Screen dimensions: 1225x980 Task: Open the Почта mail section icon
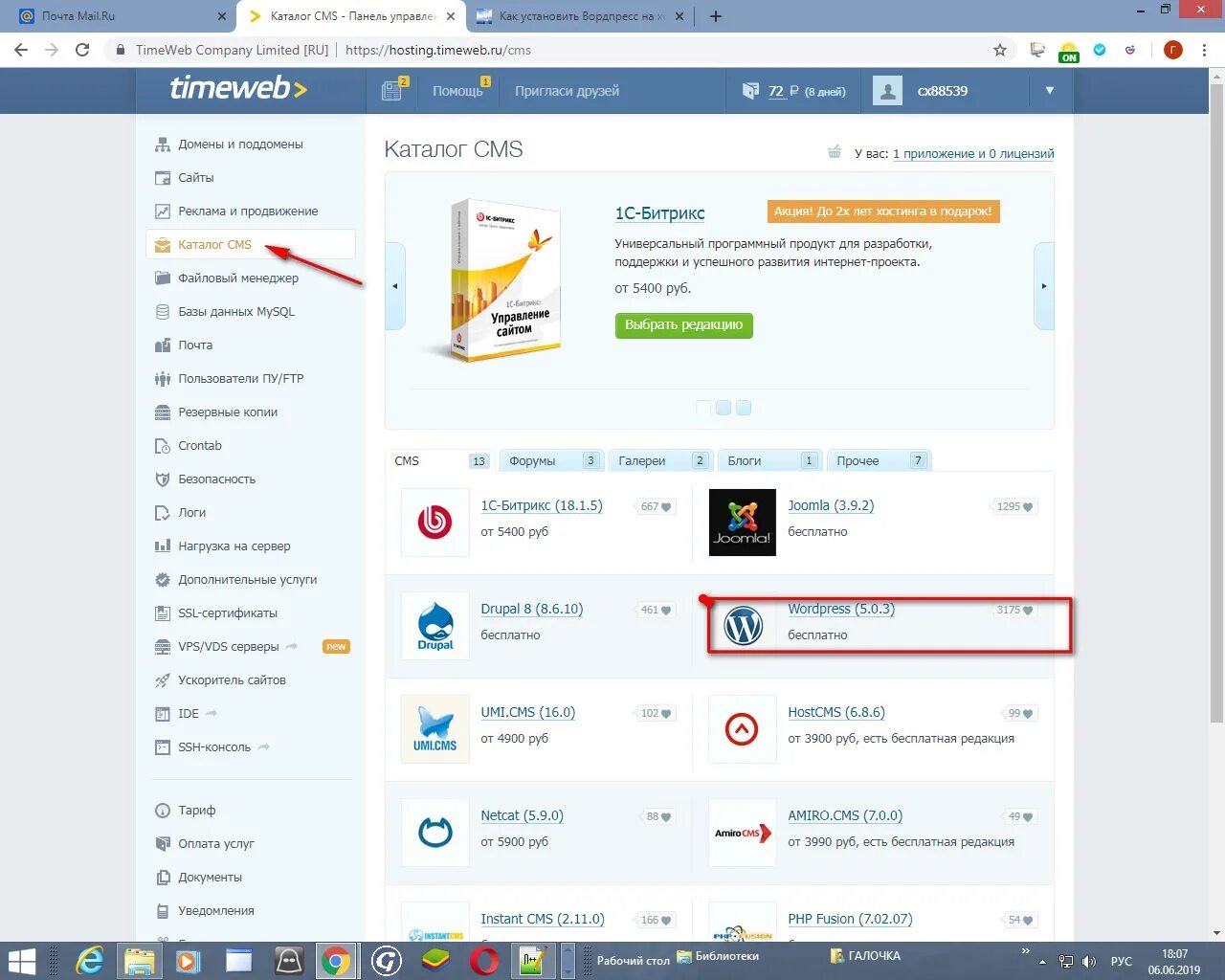[163, 345]
